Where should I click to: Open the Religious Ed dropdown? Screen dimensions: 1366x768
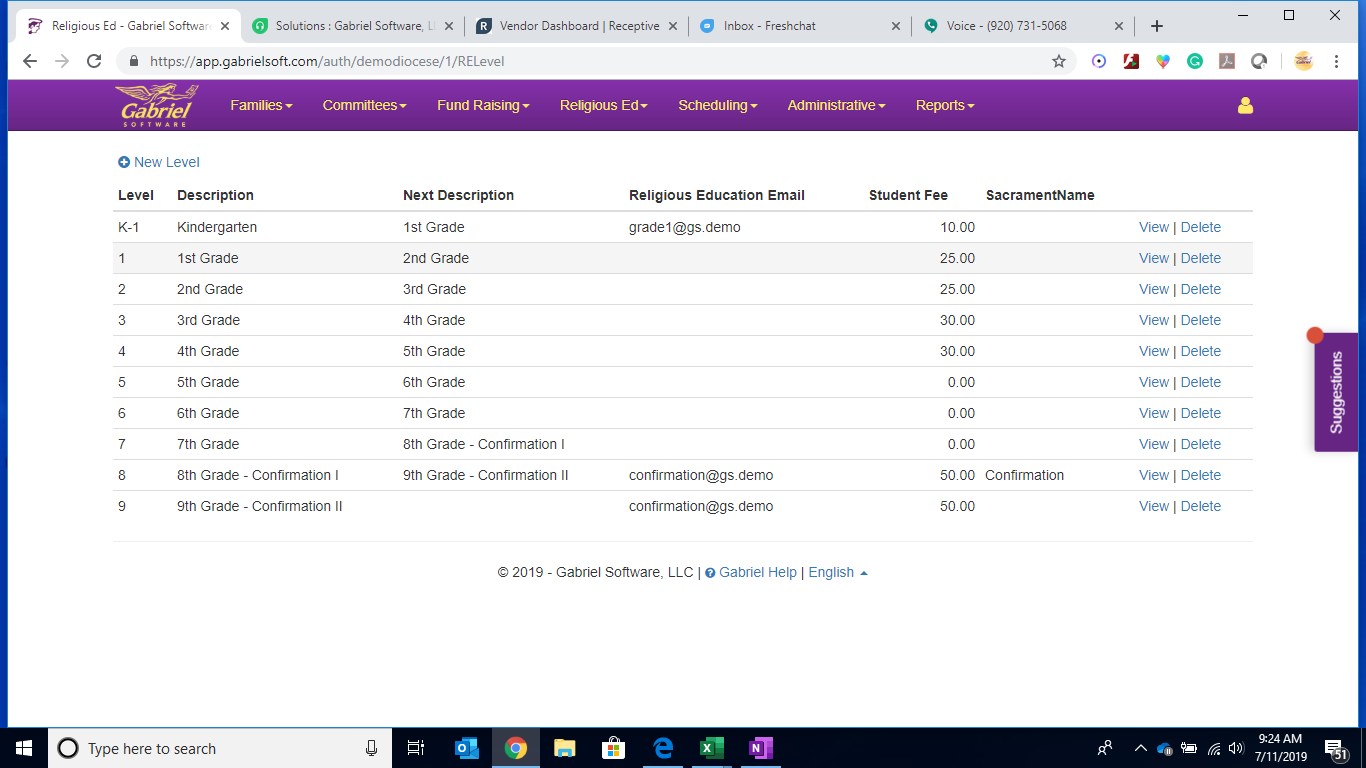pos(603,105)
